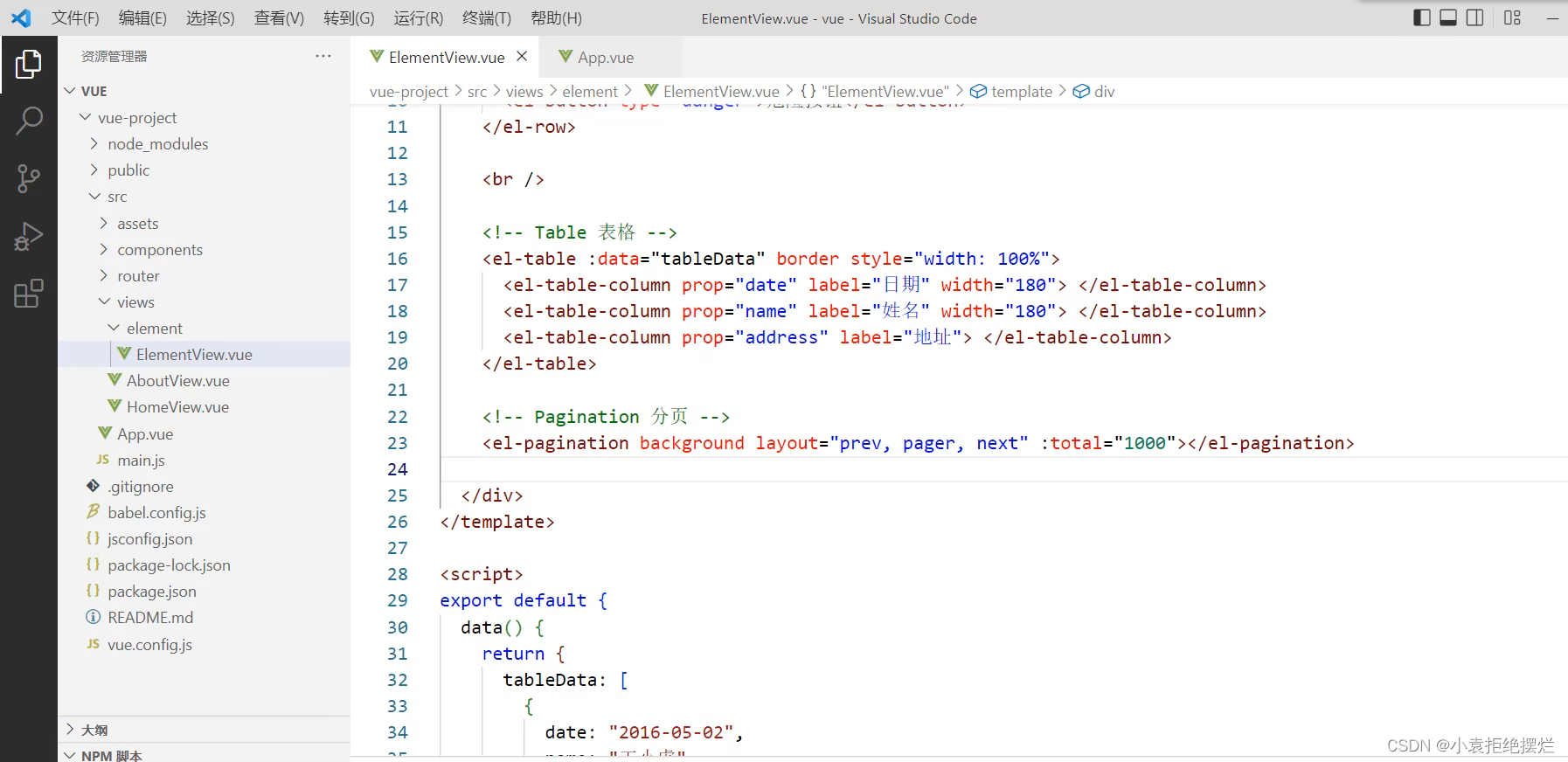The width and height of the screenshot is (1568, 762).
Task: Select the ElementView.vue editor tab
Action: coord(446,57)
